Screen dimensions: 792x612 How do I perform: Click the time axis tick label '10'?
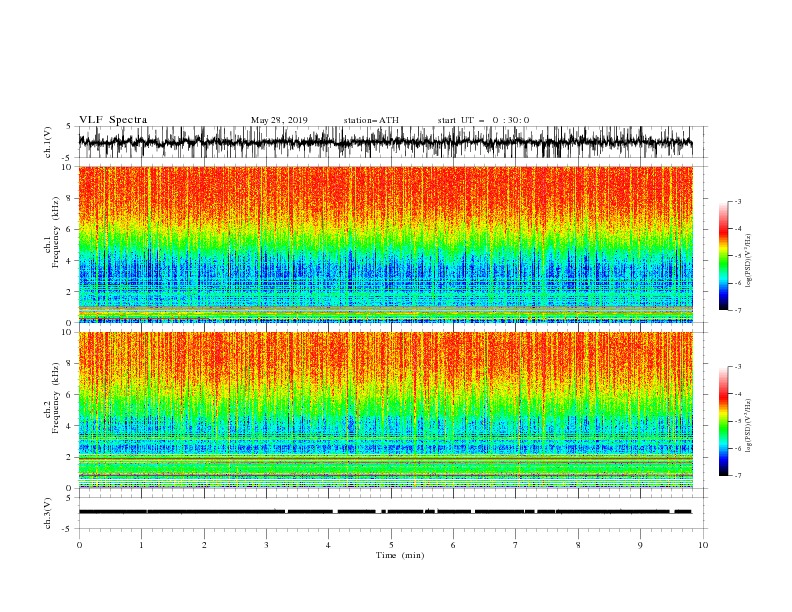(703, 545)
